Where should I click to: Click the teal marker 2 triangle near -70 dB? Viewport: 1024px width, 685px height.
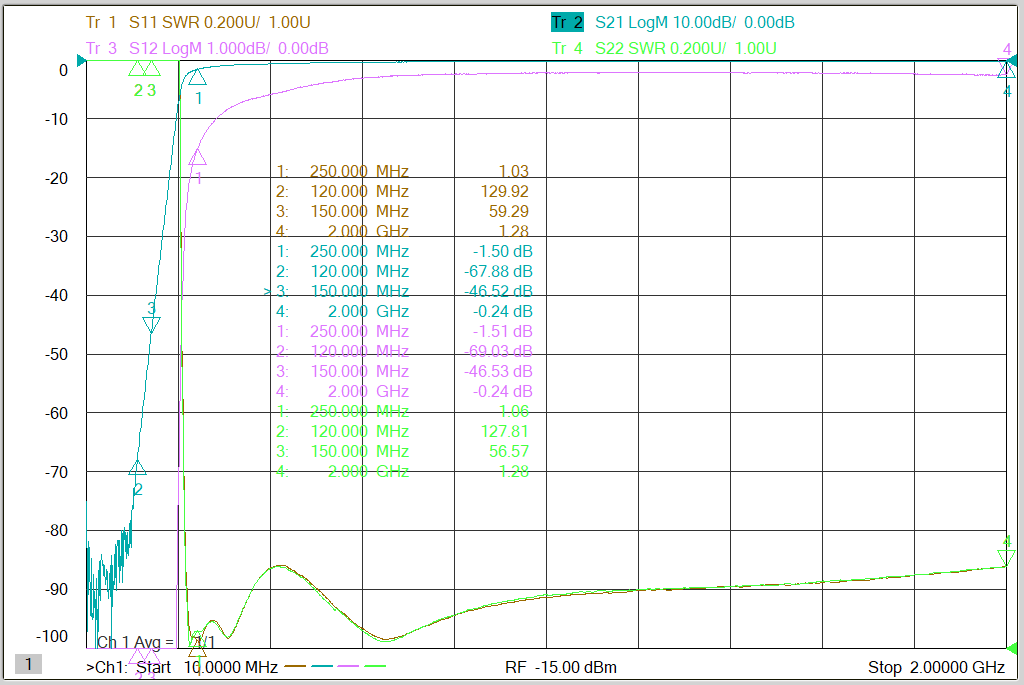pyautogui.click(x=137, y=468)
